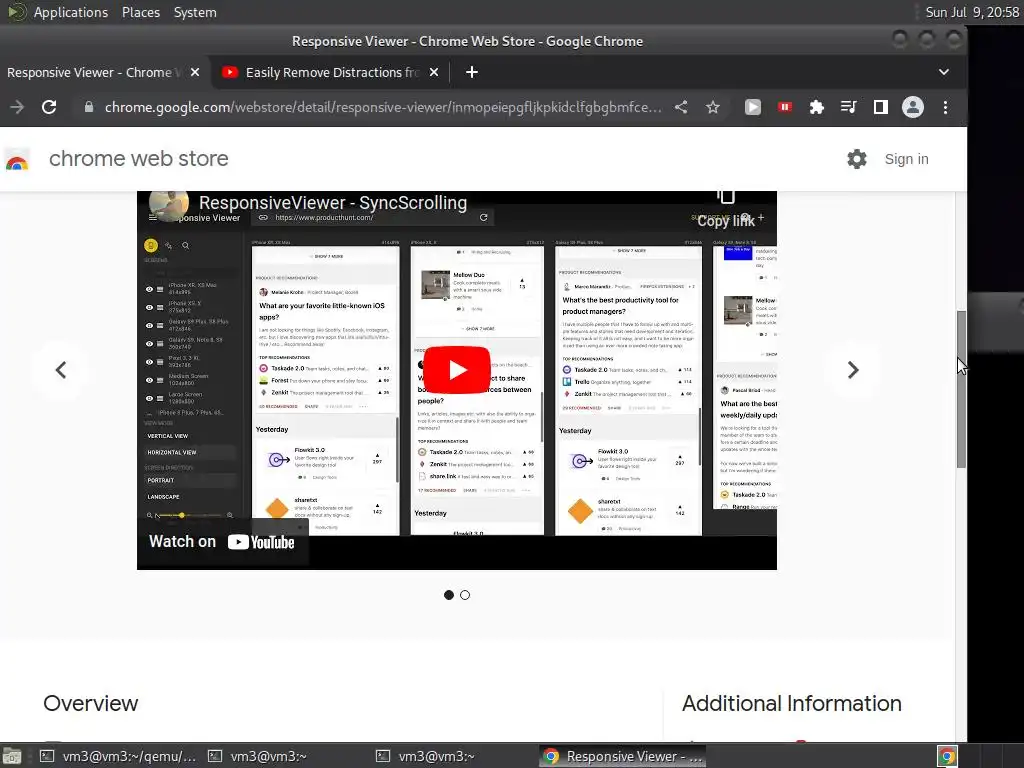The height and width of the screenshot is (768, 1024).
Task: Click the share page icon in address bar
Action: [x=681, y=107]
